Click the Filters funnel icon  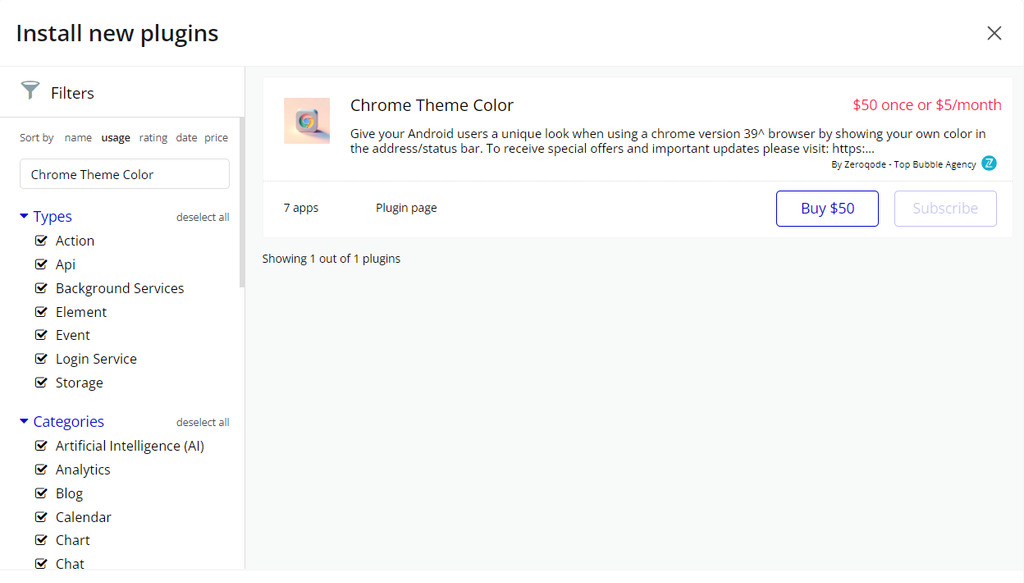click(30, 91)
